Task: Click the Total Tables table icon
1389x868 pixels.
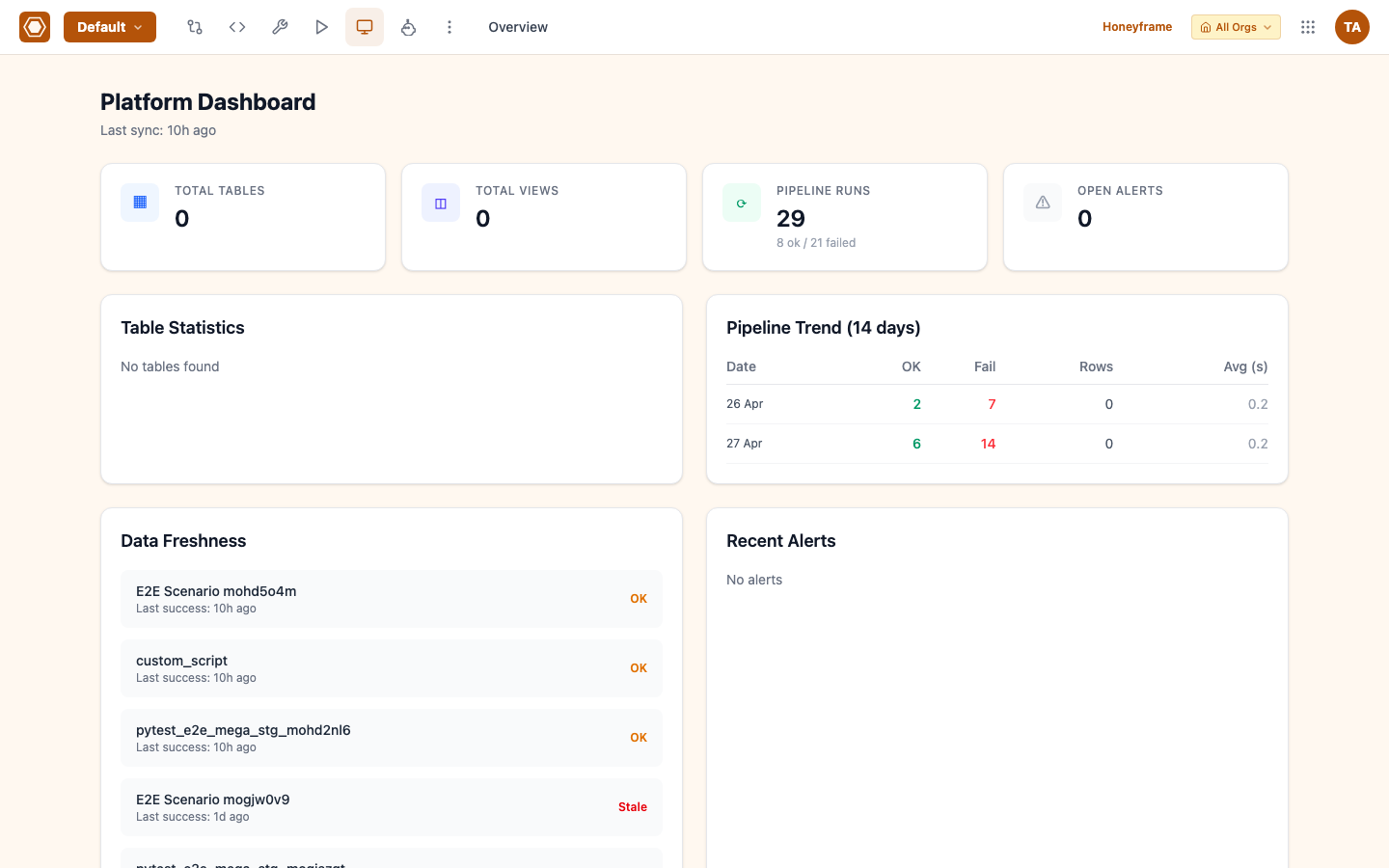Action: 140,203
